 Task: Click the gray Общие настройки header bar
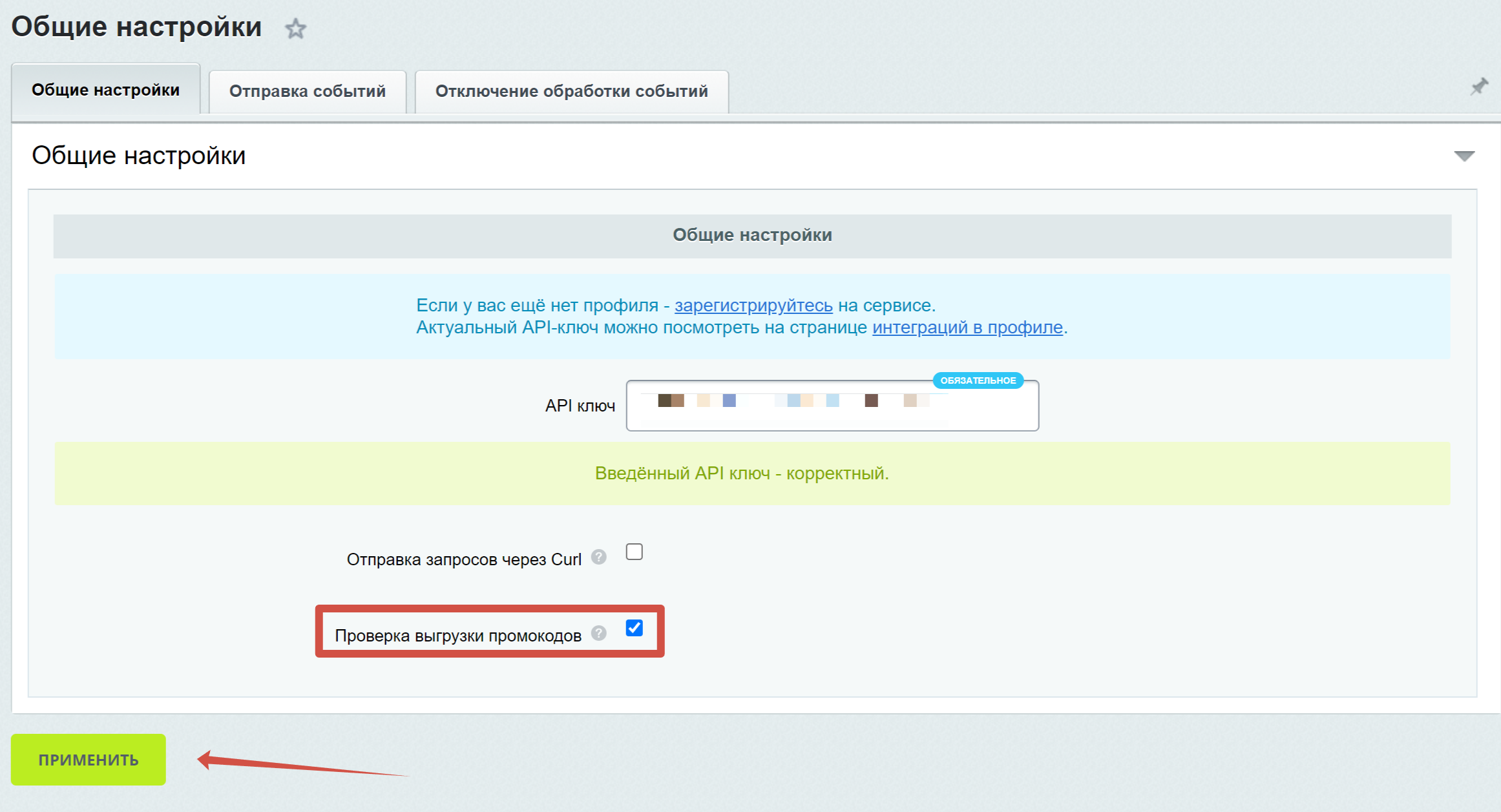click(x=752, y=236)
